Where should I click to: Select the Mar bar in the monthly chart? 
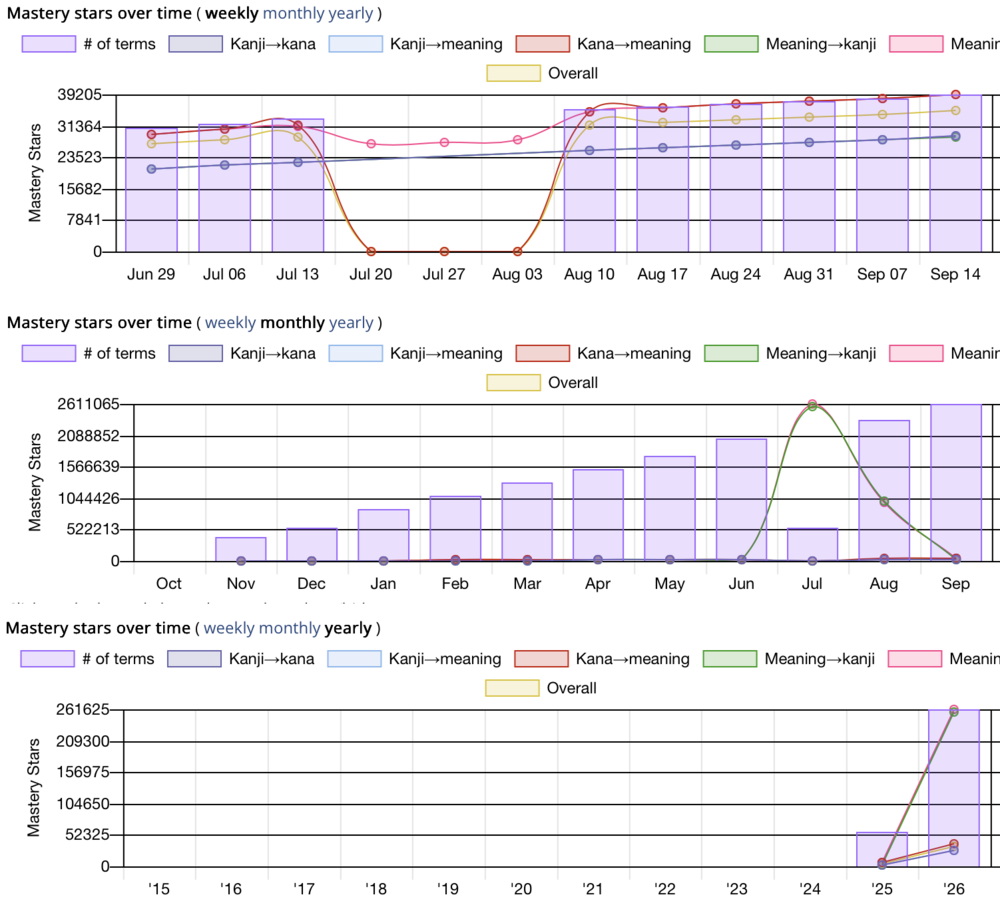(527, 522)
